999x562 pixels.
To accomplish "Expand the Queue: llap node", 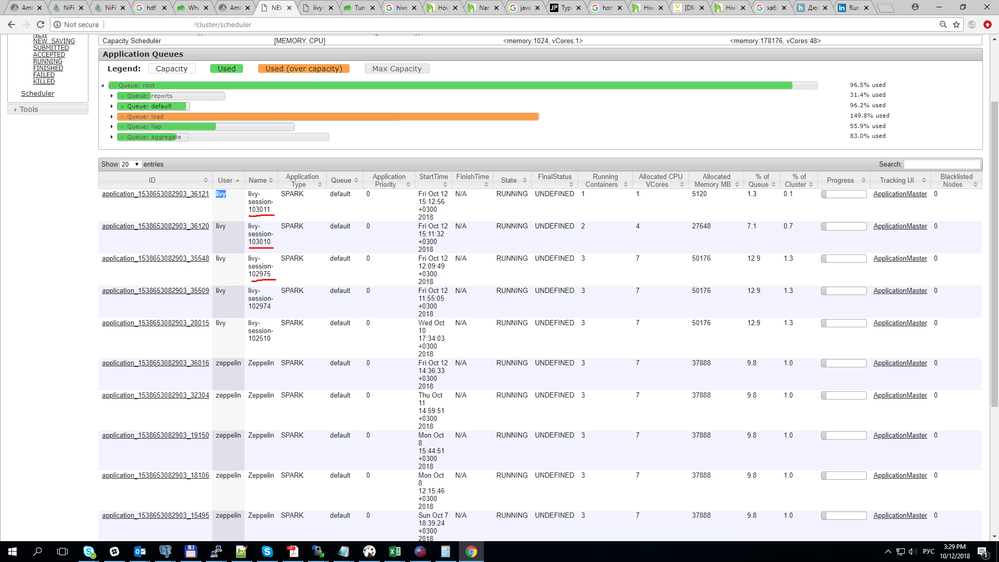I will point(111,127).
